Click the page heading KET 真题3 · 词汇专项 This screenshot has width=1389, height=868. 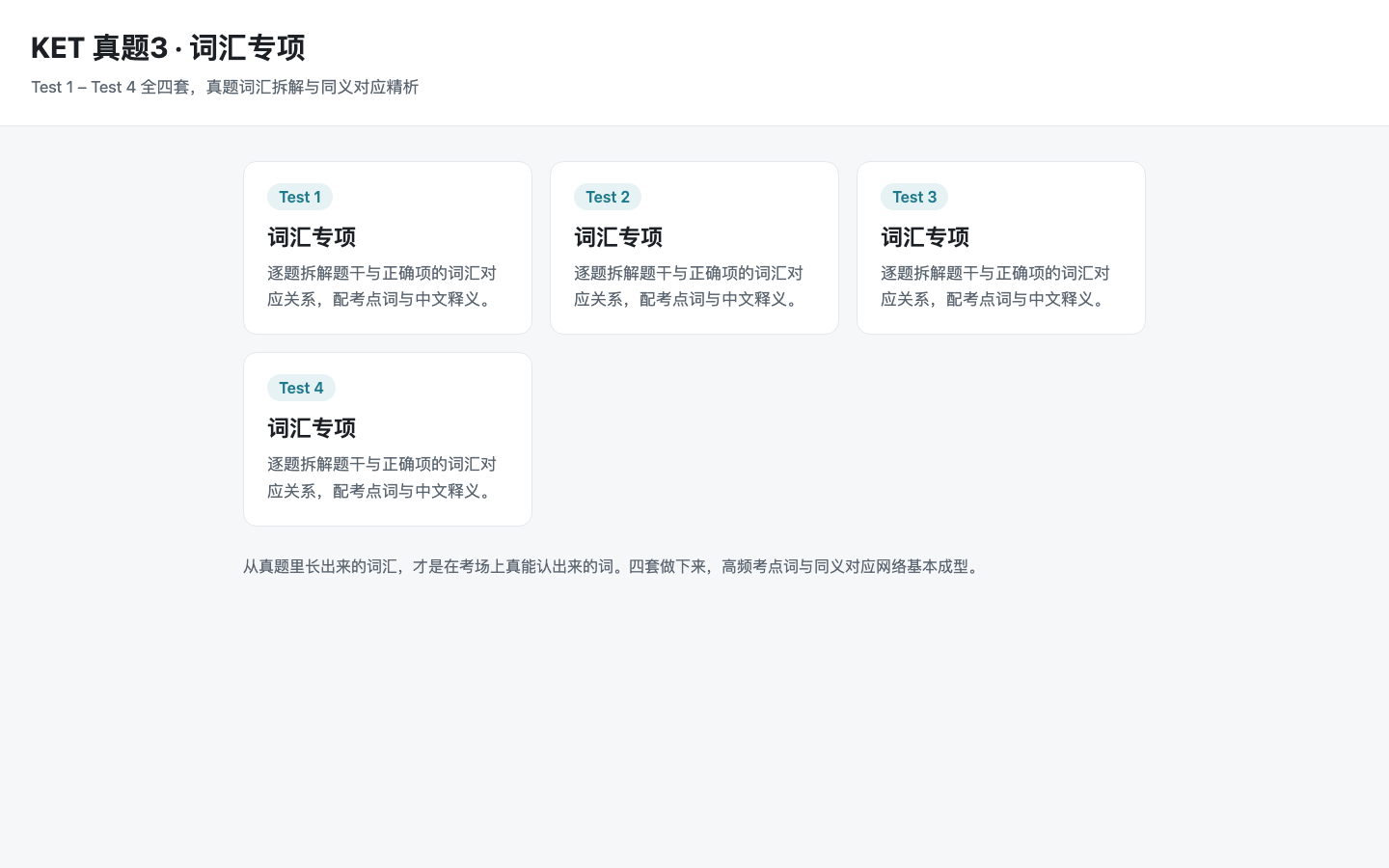point(168,47)
